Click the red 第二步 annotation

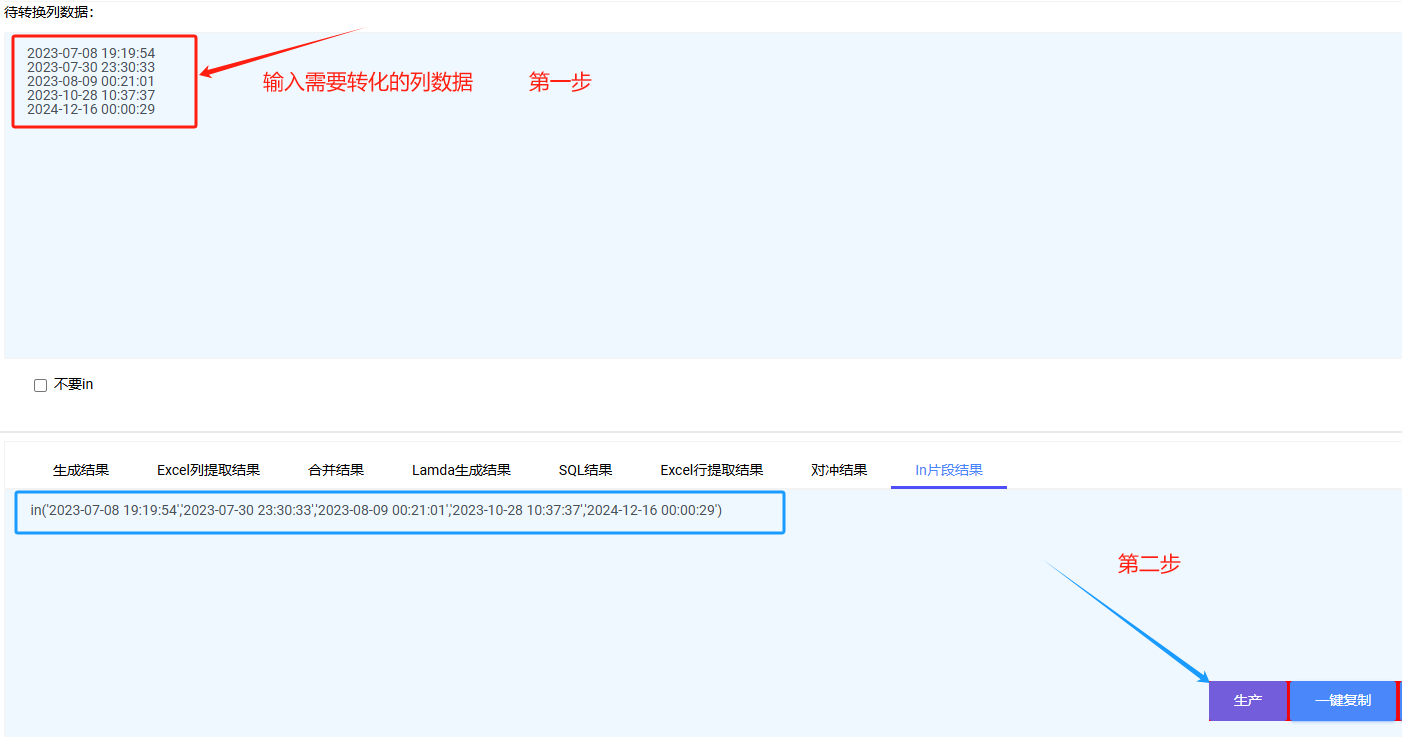[1148, 564]
